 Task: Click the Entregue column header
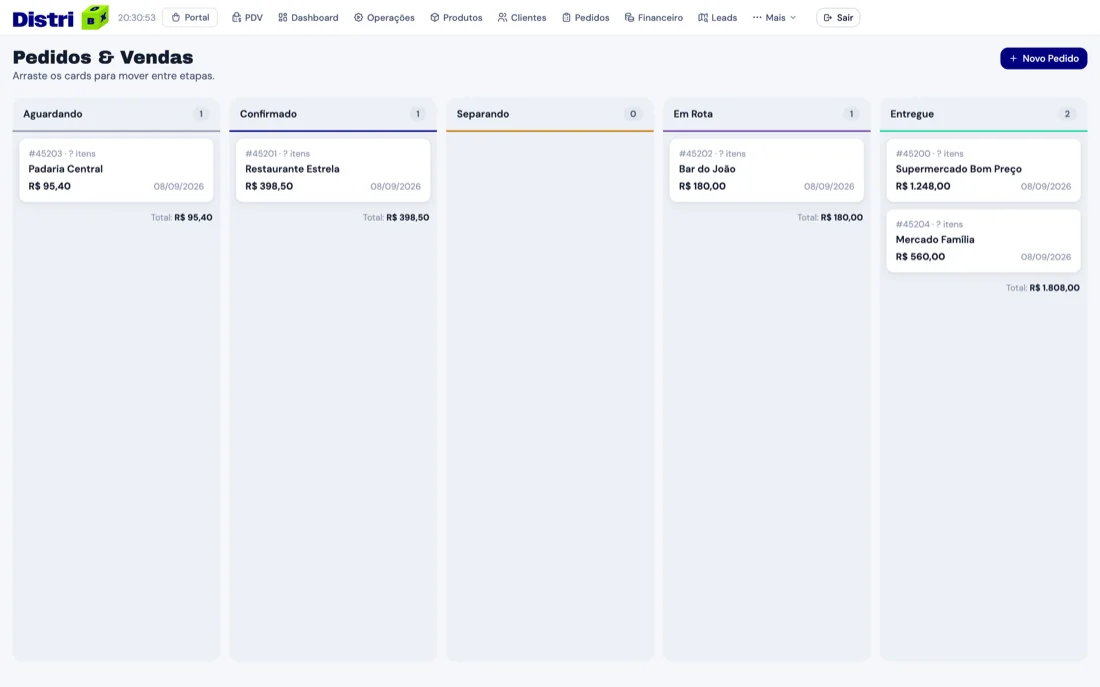984,114
